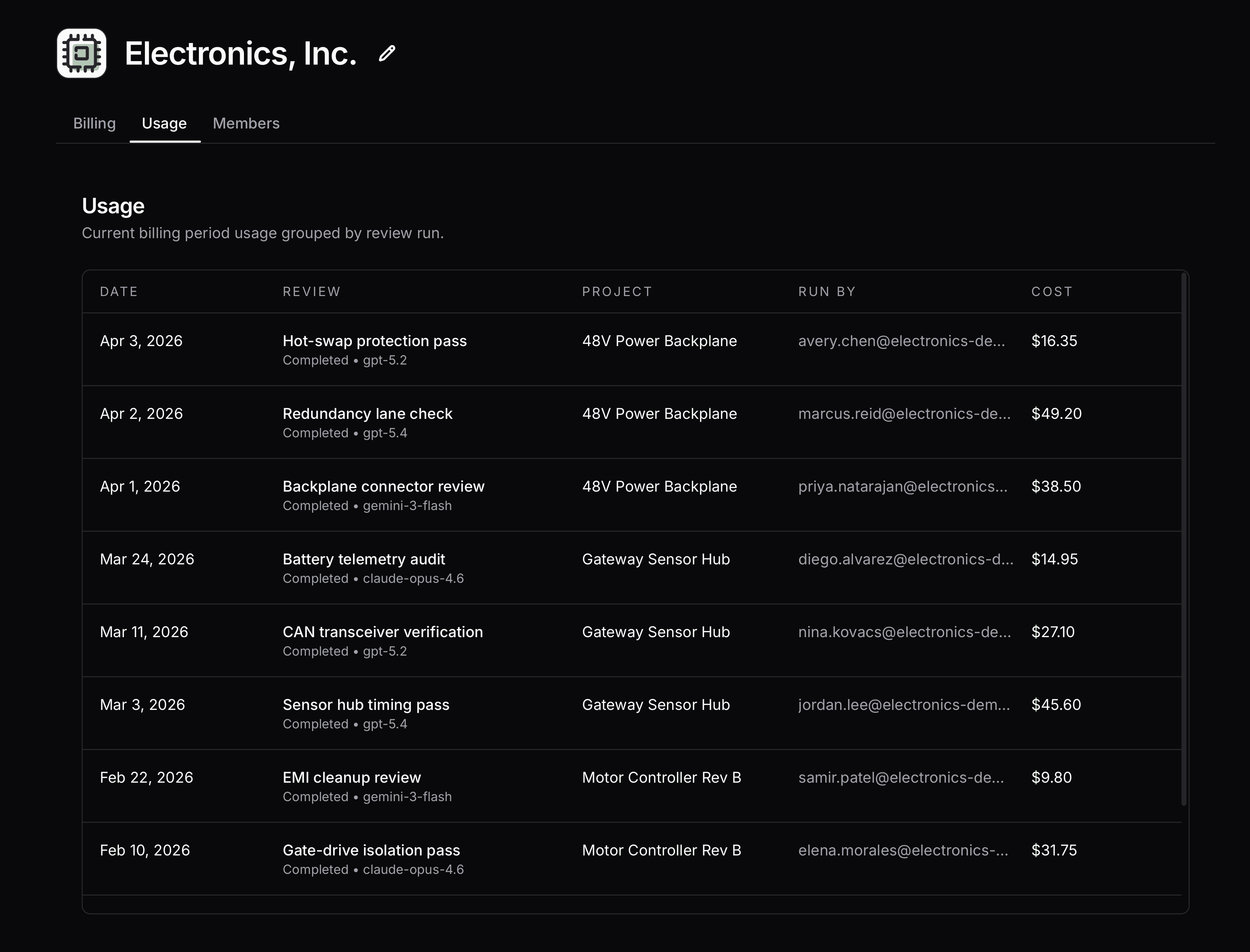This screenshot has width=1250, height=952.
Task: Click the REVIEW column header
Action: pos(311,291)
